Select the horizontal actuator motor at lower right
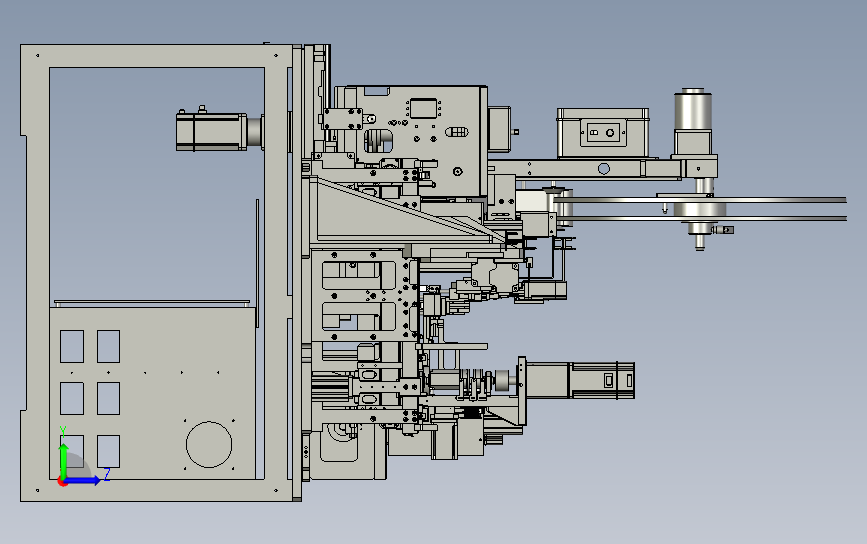Viewport: 867px width, 544px height. pyautogui.click(x=580, y=380)
